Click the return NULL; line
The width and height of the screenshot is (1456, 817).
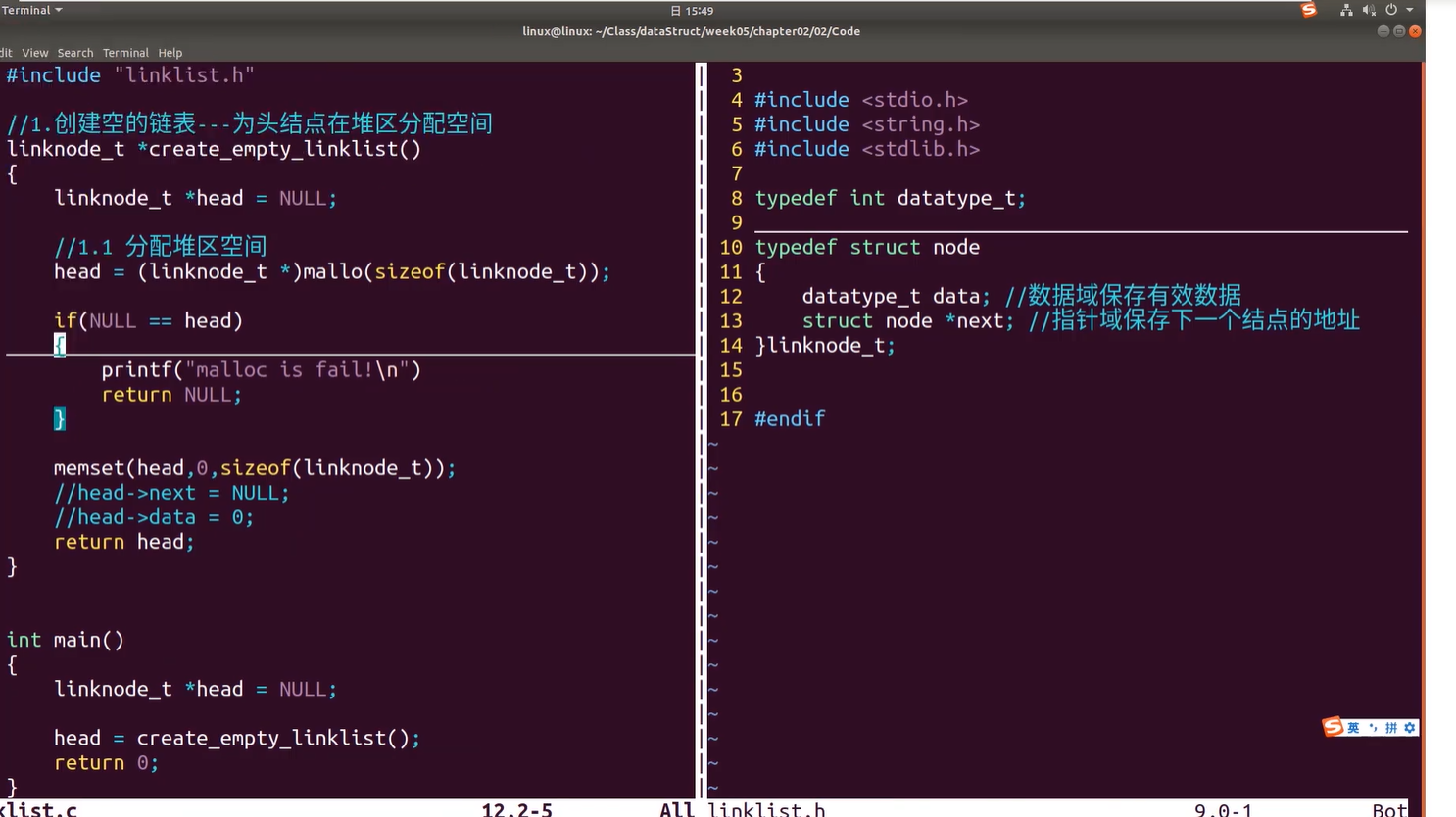pyautogui.click(x=171, y=395)
